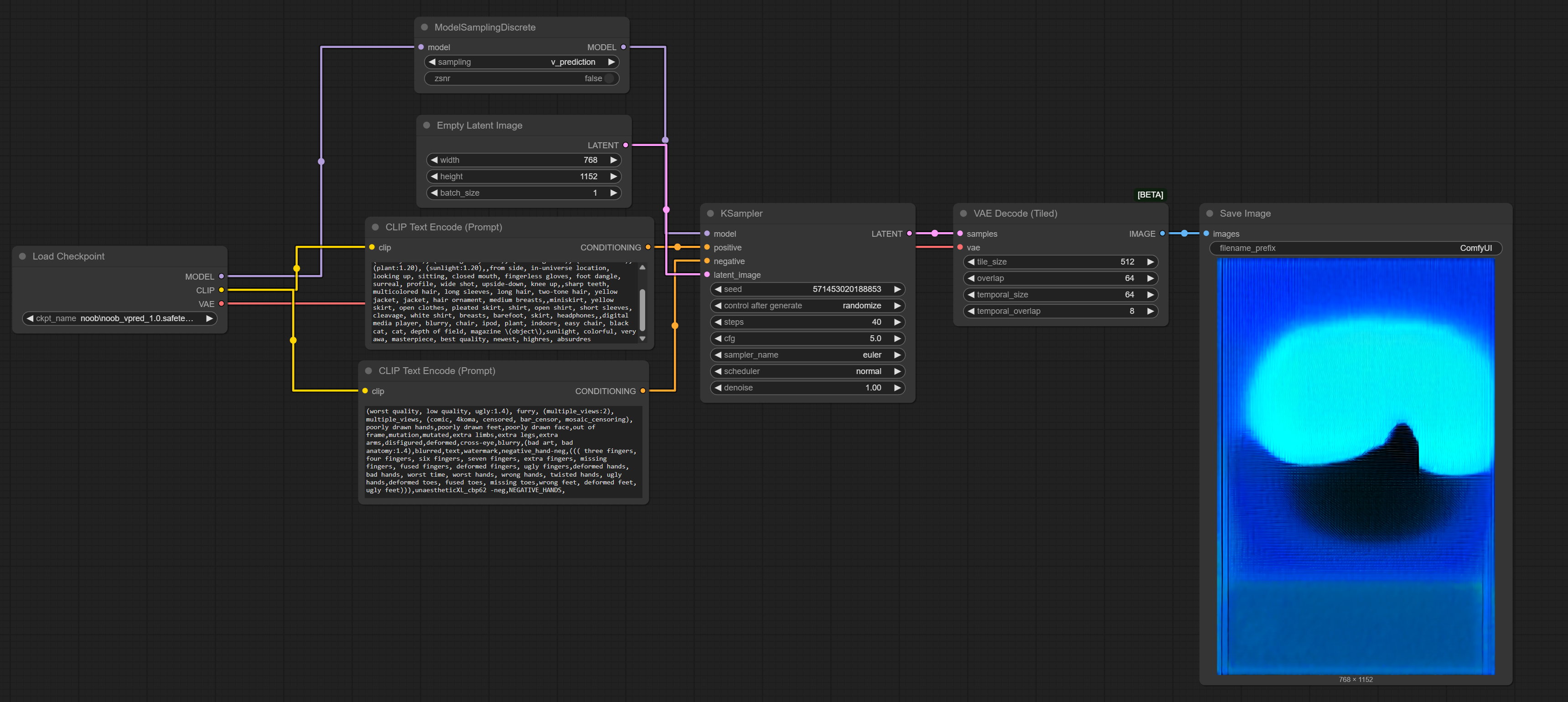
Task: Toggle the zsnr false switch
Action: [x=522, y=78]
